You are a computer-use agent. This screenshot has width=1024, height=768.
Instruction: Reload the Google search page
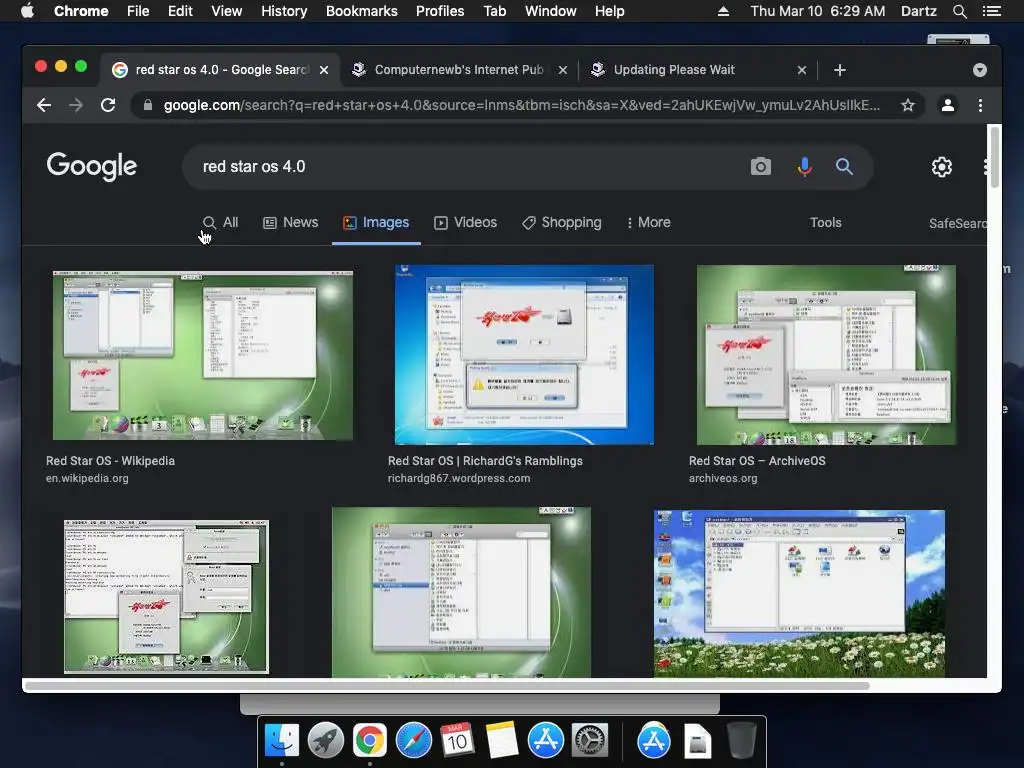108,105
